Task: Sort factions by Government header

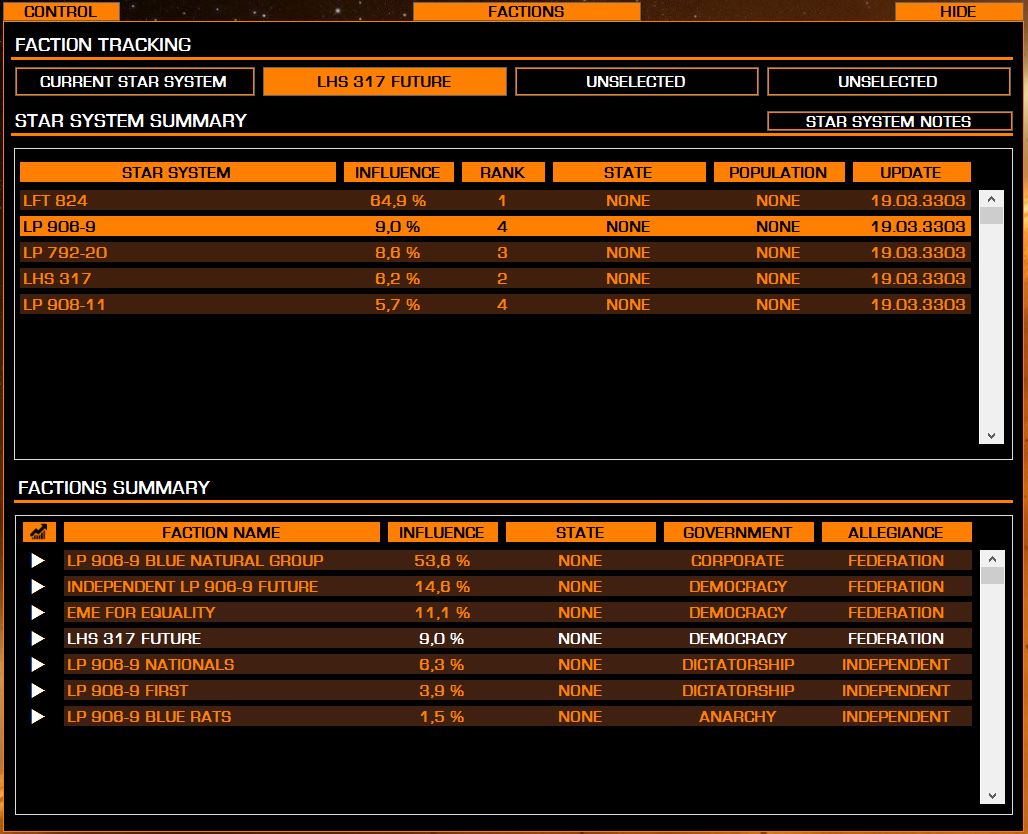Action: click(738, 532)
